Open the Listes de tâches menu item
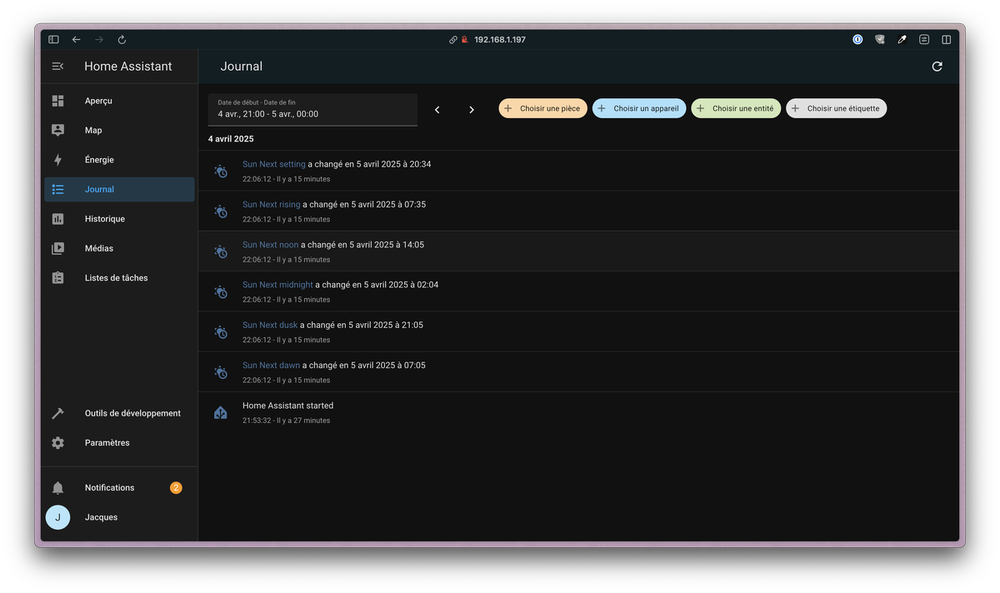The height and width of the screenshot is (593, 1000). tap(119, 277)
